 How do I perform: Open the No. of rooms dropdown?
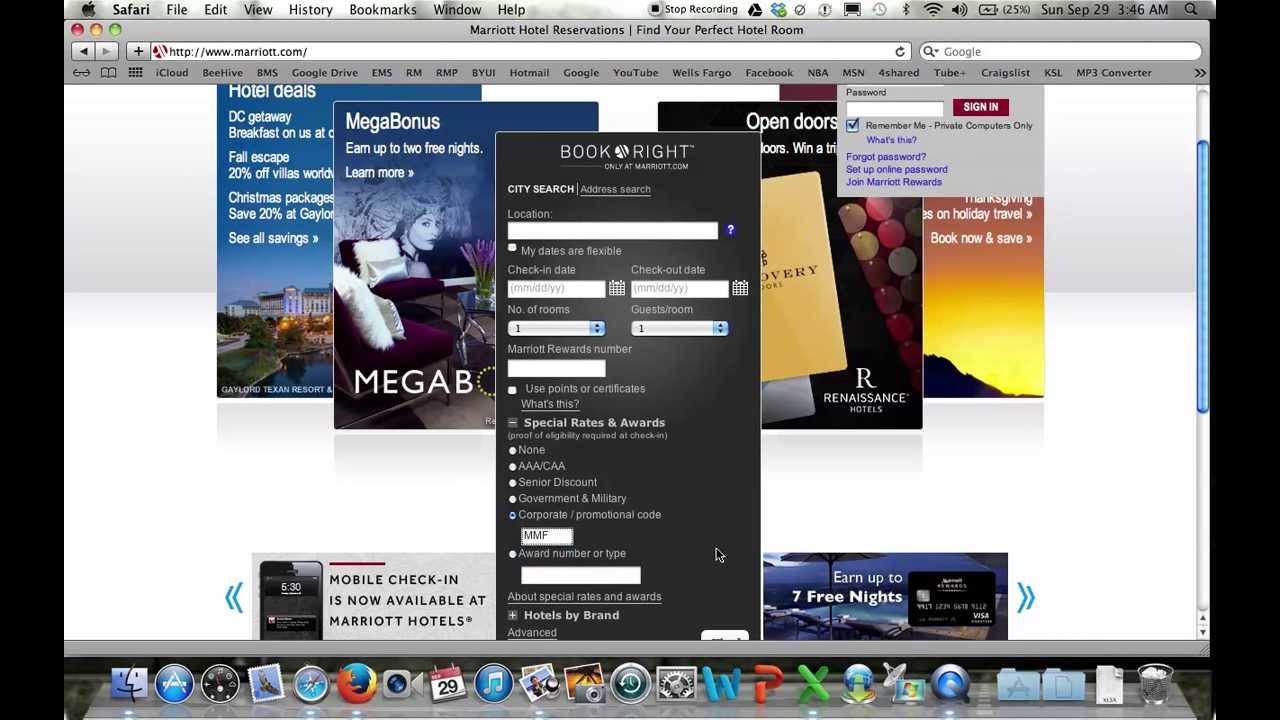coord(556,329)
